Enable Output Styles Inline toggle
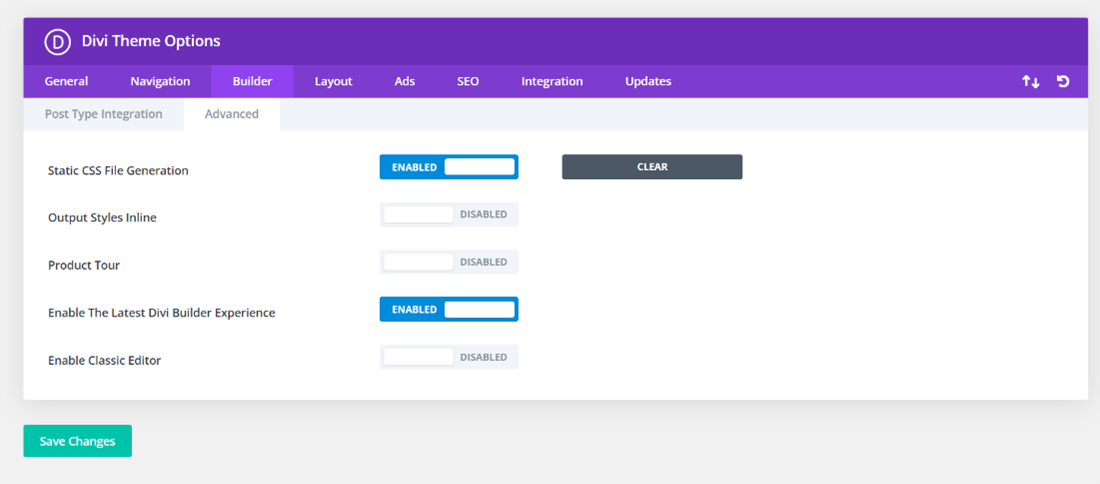This screenshot has height=484, width=1100. click(449, 215)
